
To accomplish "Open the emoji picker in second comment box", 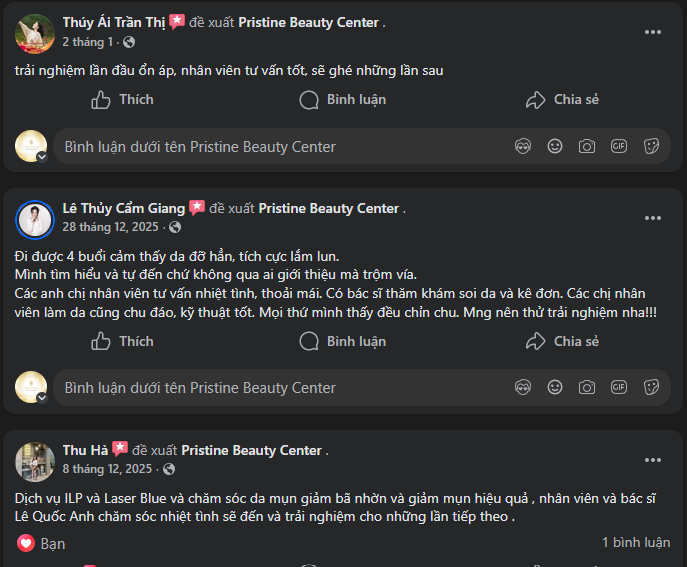I will 555,387.
